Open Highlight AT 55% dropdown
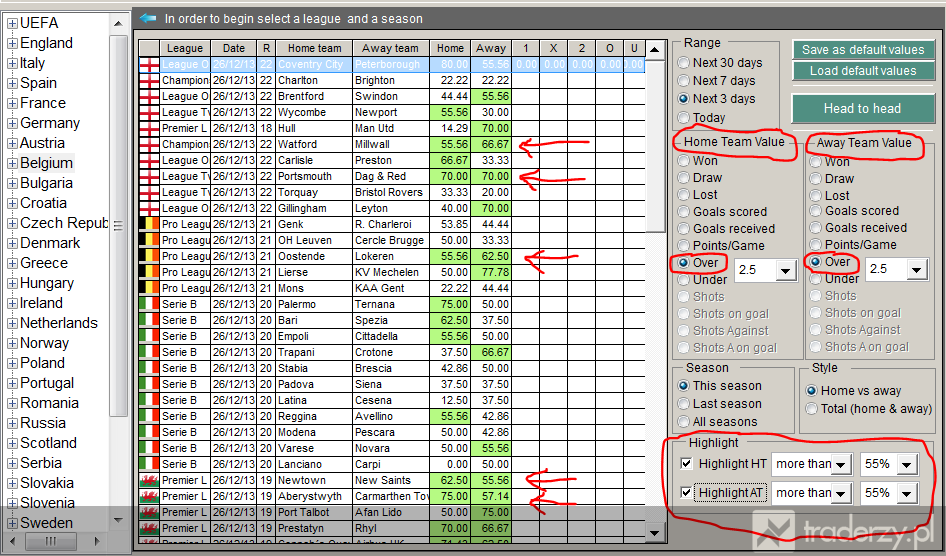Image resolution: width=946 pixels, height=556 pixels. (x=907, y=493)
